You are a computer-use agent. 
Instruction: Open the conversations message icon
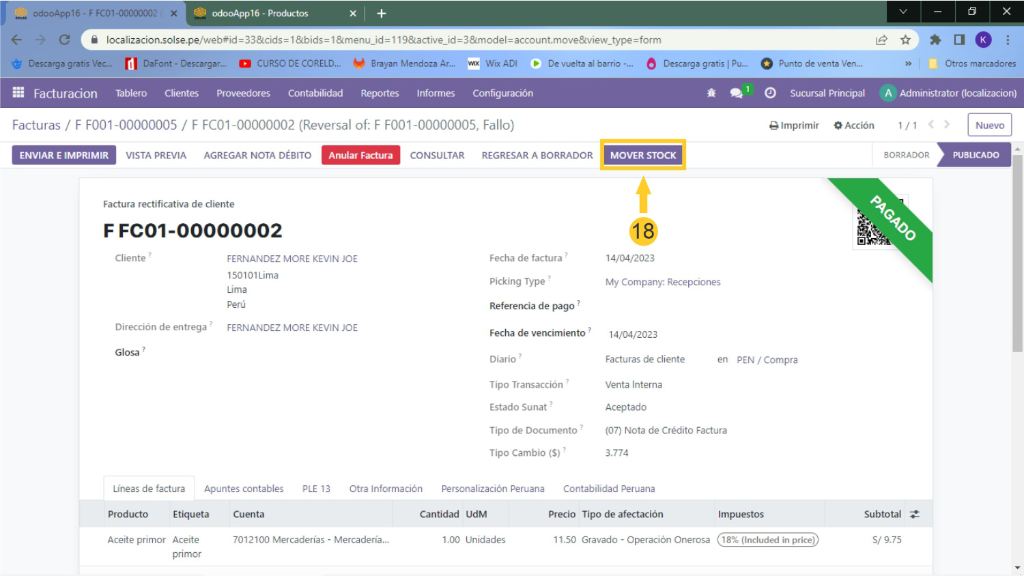point(737,93)
